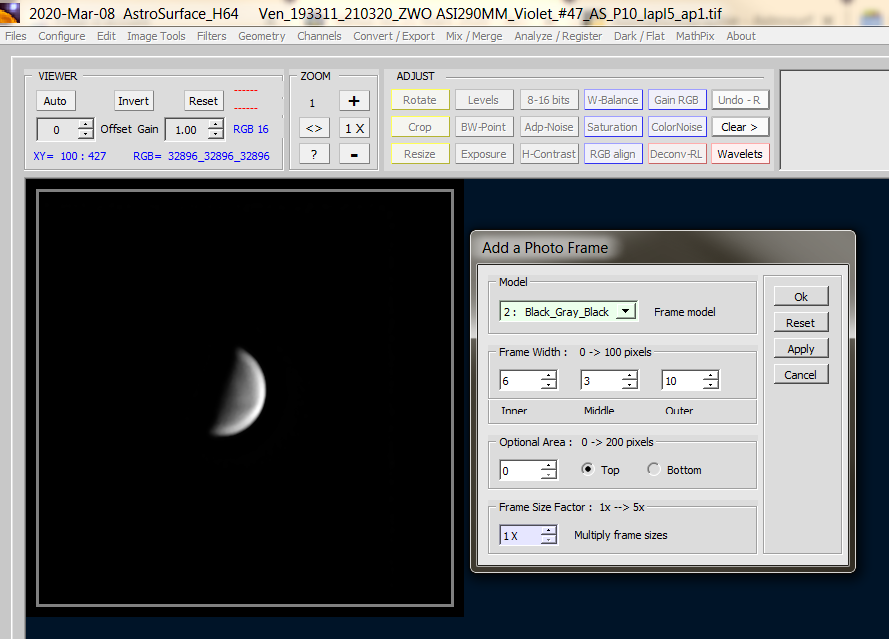This screenshot has height=639, width=889.
Task: Adjust the Inner frame width spinner
Action: pos(548,381)
